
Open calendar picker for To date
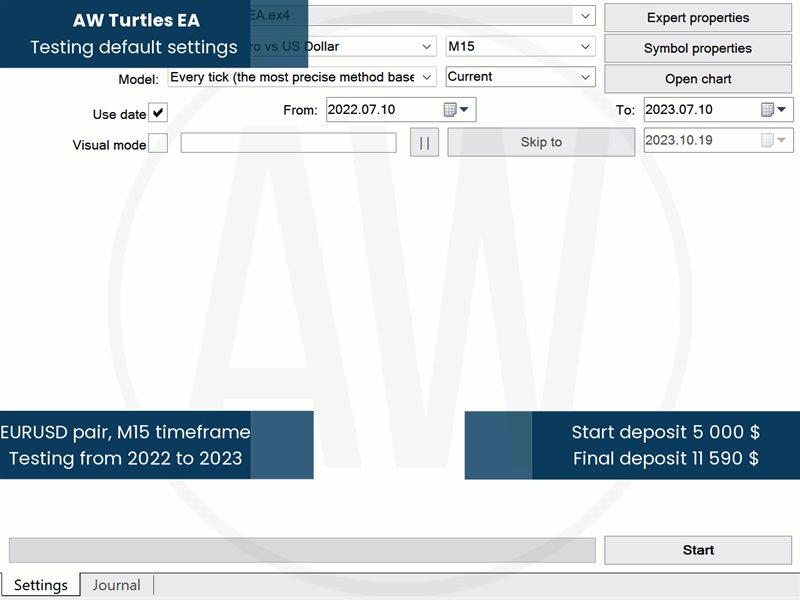tap(765, 110)
